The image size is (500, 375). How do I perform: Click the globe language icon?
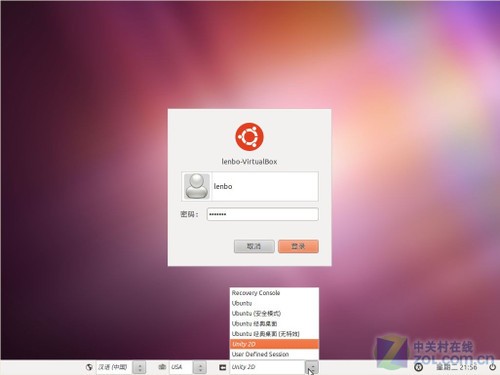click(x=89, y=367)
